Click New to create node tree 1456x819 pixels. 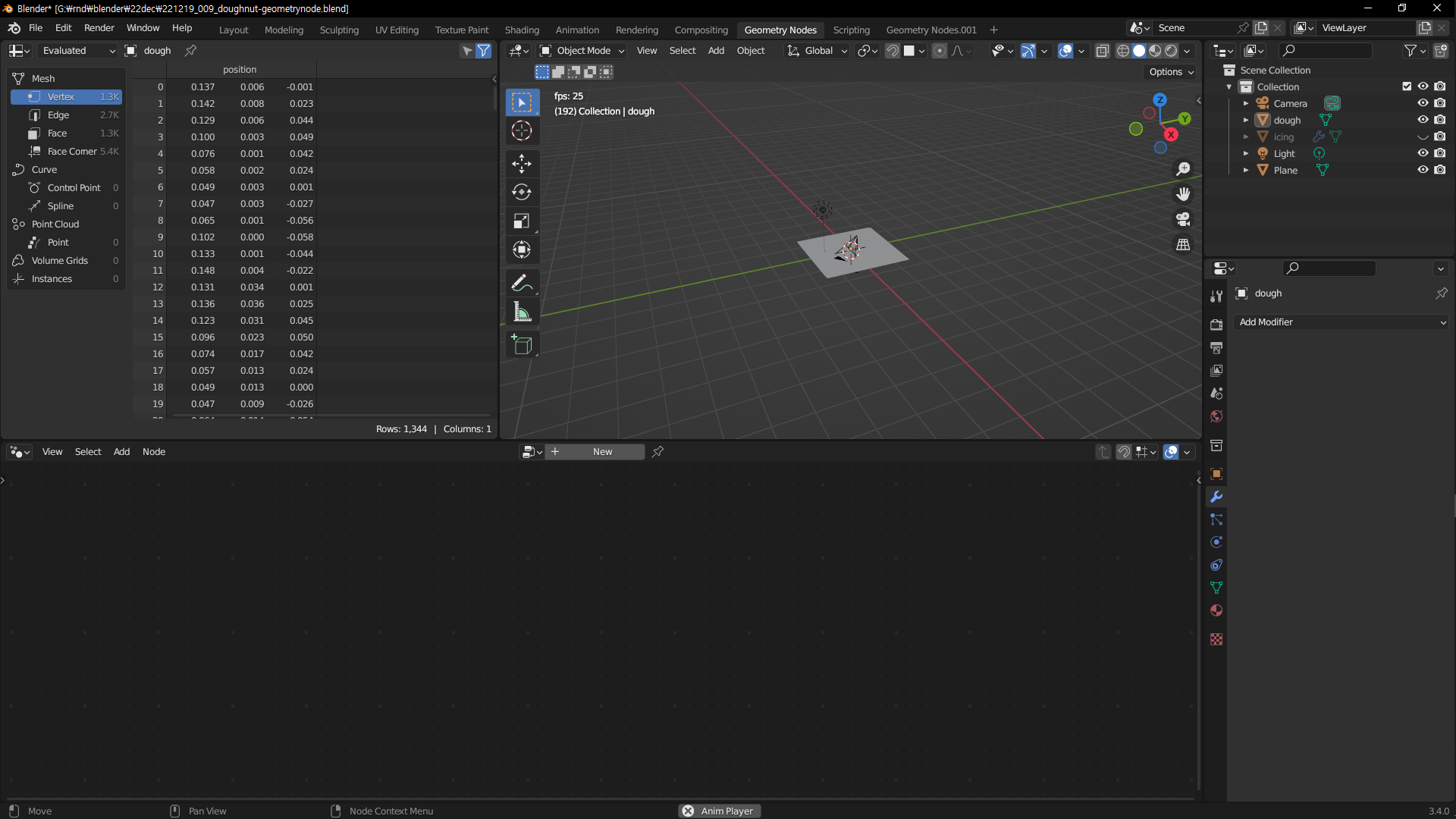(x=602, y=452)
